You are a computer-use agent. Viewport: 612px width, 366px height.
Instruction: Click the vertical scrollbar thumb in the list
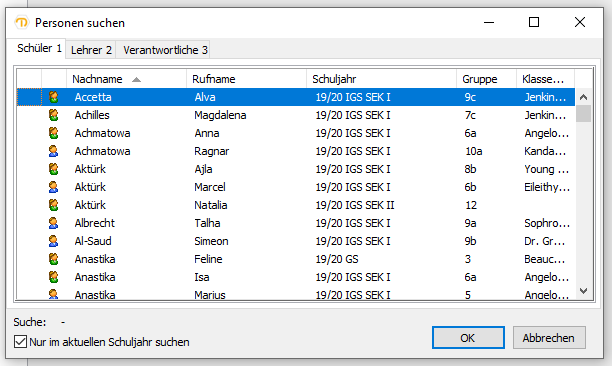(x=584, y=114)
